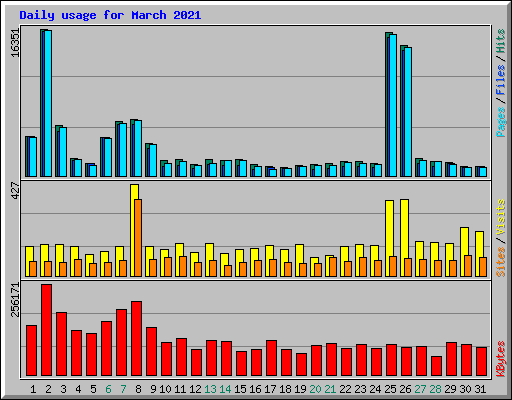This screenshot has height=400, width=512.
Task: Click day label 28 on the axis
Action: click(x=435, y=389)
